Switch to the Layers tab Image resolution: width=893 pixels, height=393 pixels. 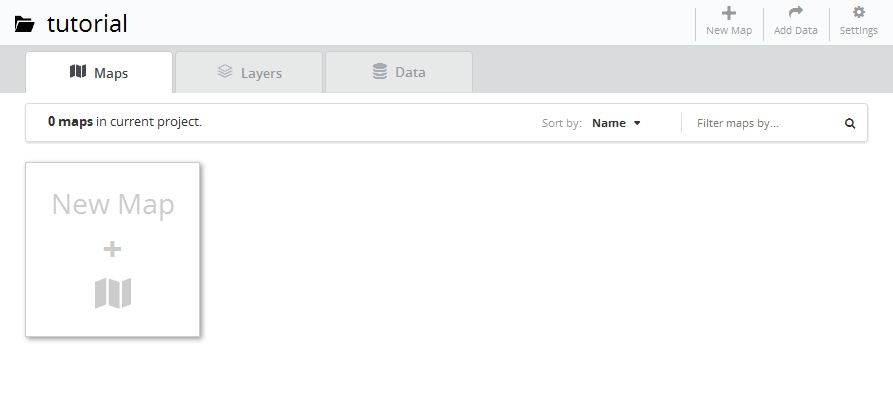coord(249,72)
